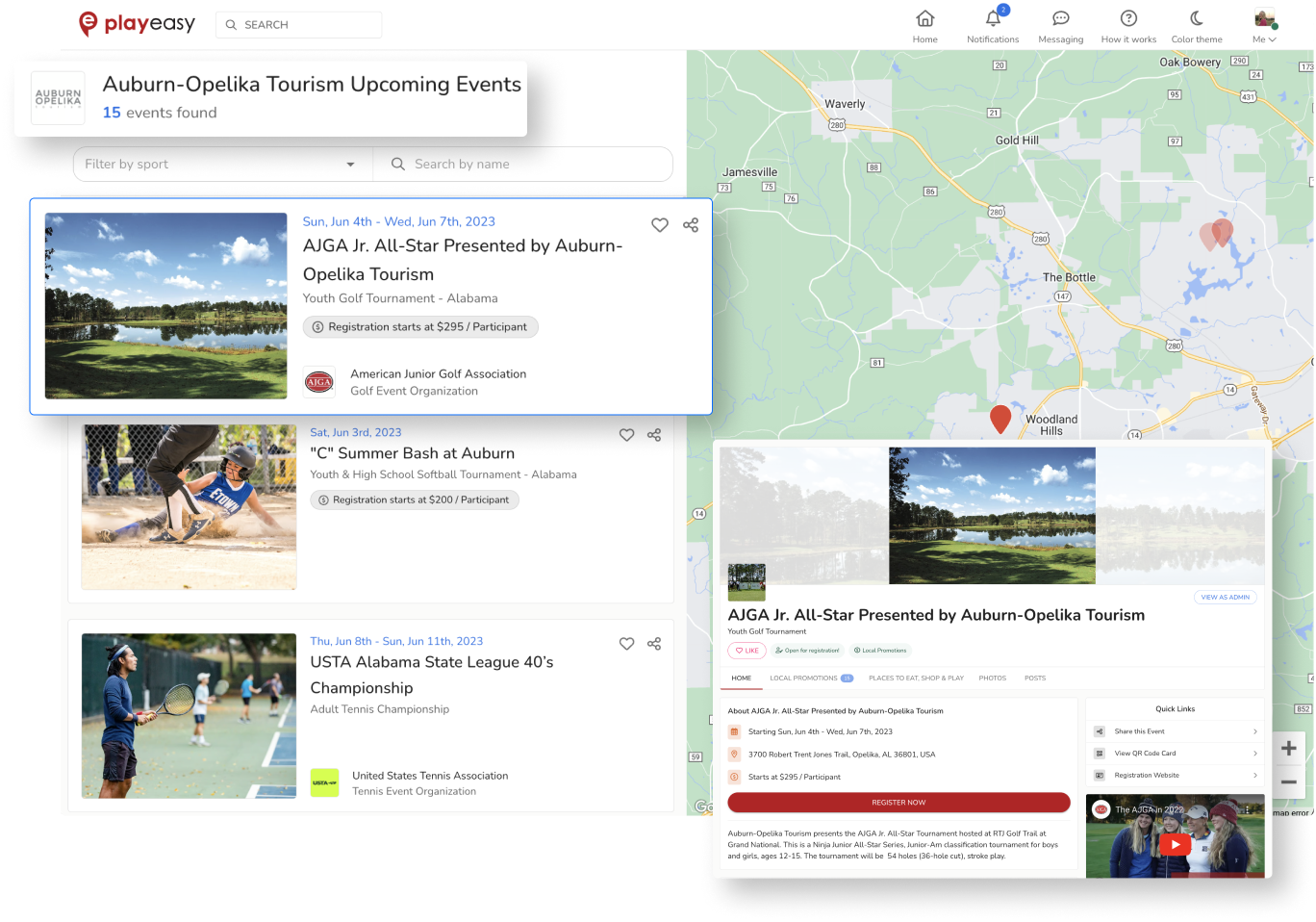The width and height of the screenshot is (1316, 922).
Task: Click share icon on "C" Summer Bash event
Action: (x=654, y=435)
